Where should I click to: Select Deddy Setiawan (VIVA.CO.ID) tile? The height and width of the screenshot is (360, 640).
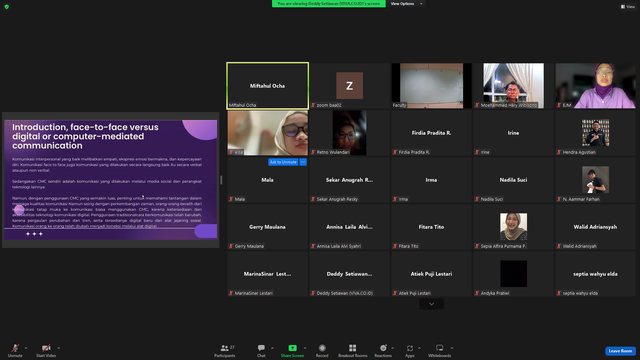(349, 274)
